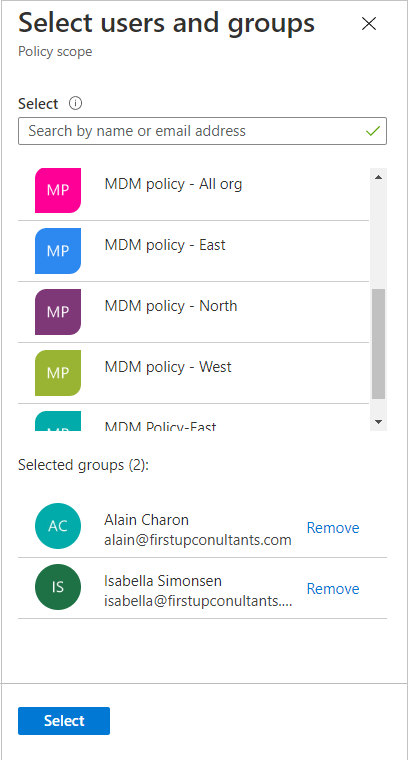Click the green checkmark in search box
The width and height of the screenshot is (408, 760).
(373, 131)
